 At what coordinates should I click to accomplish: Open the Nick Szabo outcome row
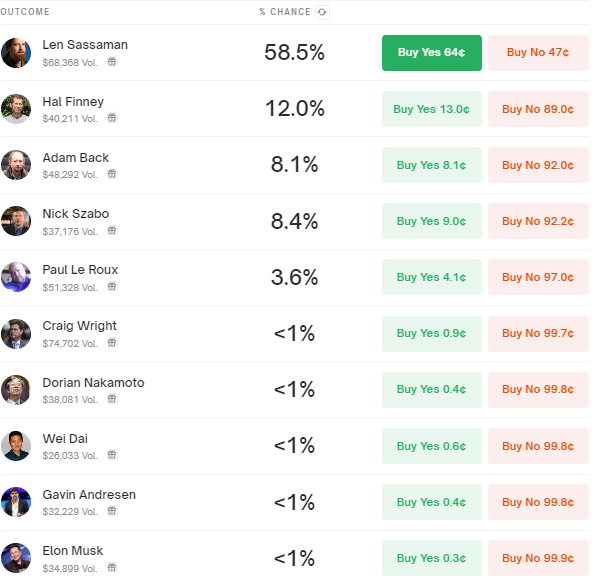(294, 221)
